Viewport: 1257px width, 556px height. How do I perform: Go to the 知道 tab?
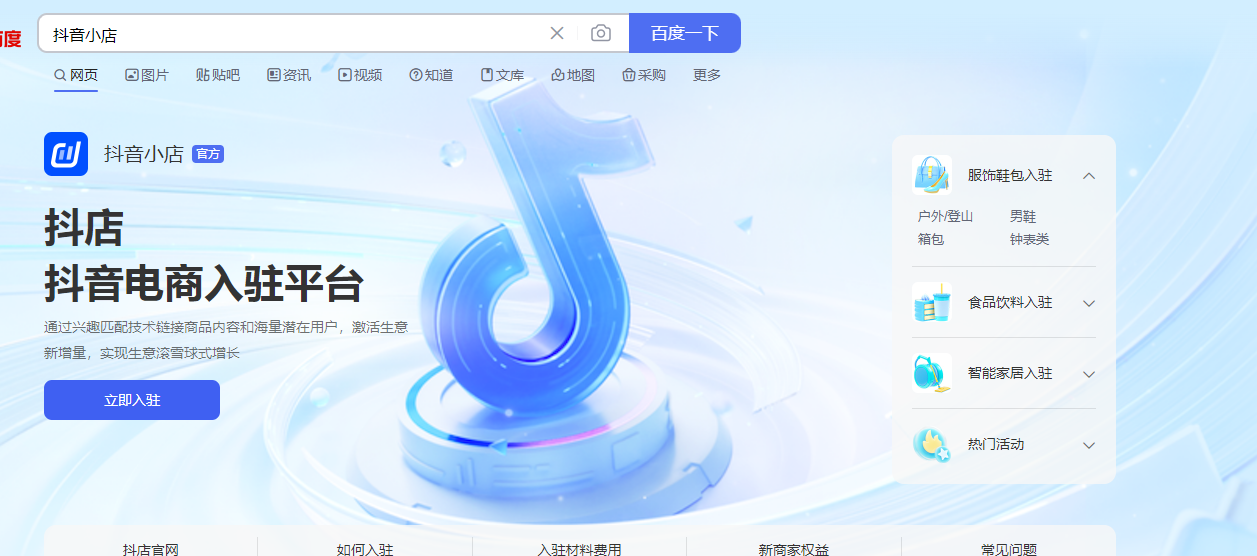click(x=431, y=75)
